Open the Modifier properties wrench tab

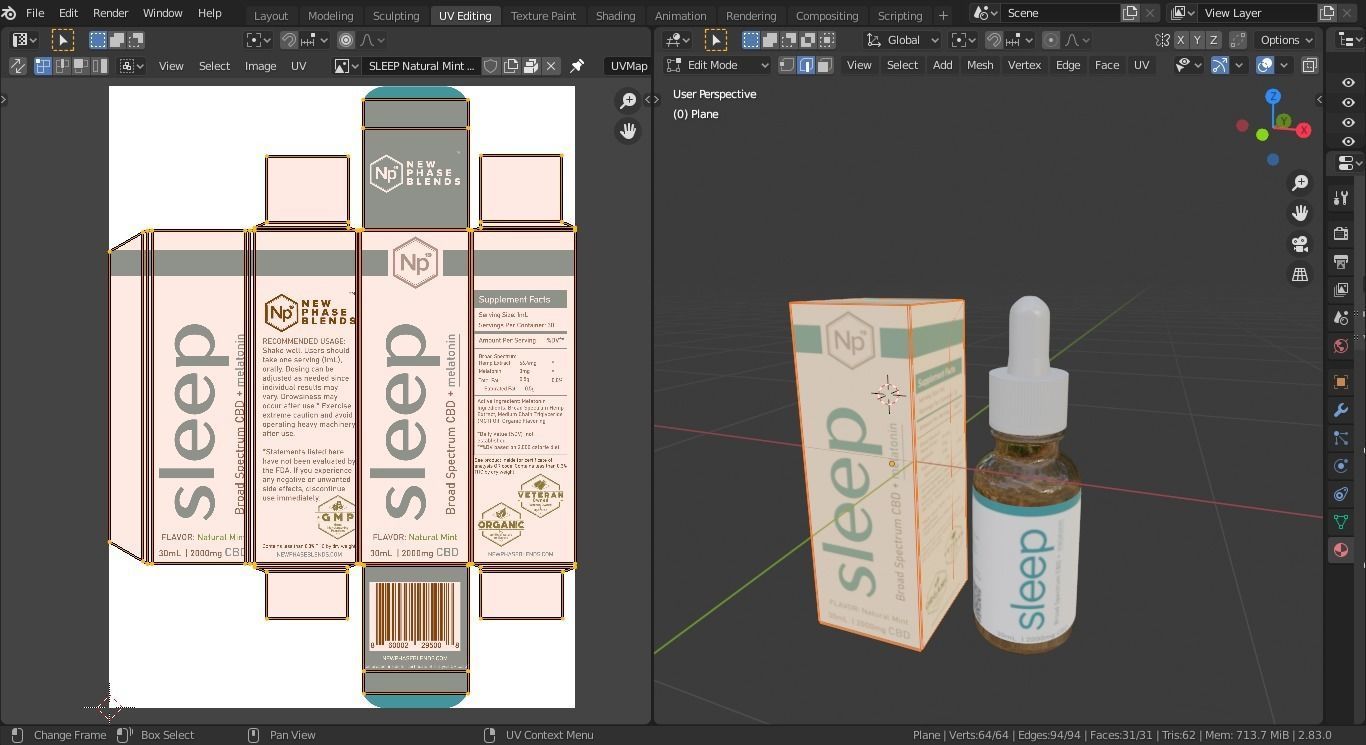1341,410
